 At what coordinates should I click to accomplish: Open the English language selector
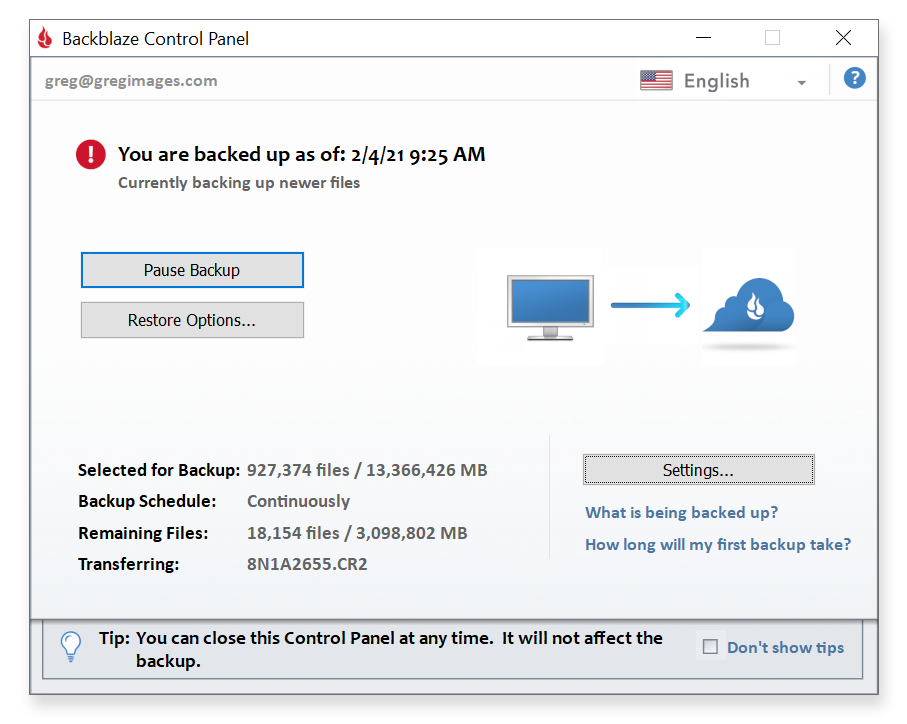pyautogui.click(x=723, y=81)
